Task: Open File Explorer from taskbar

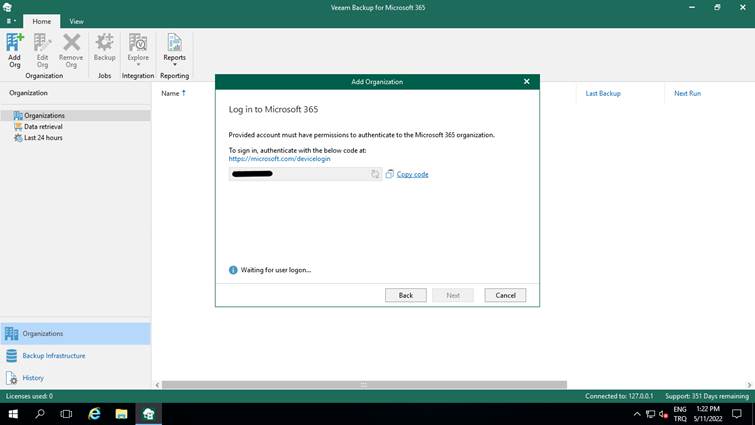Action: pos(121,414)
